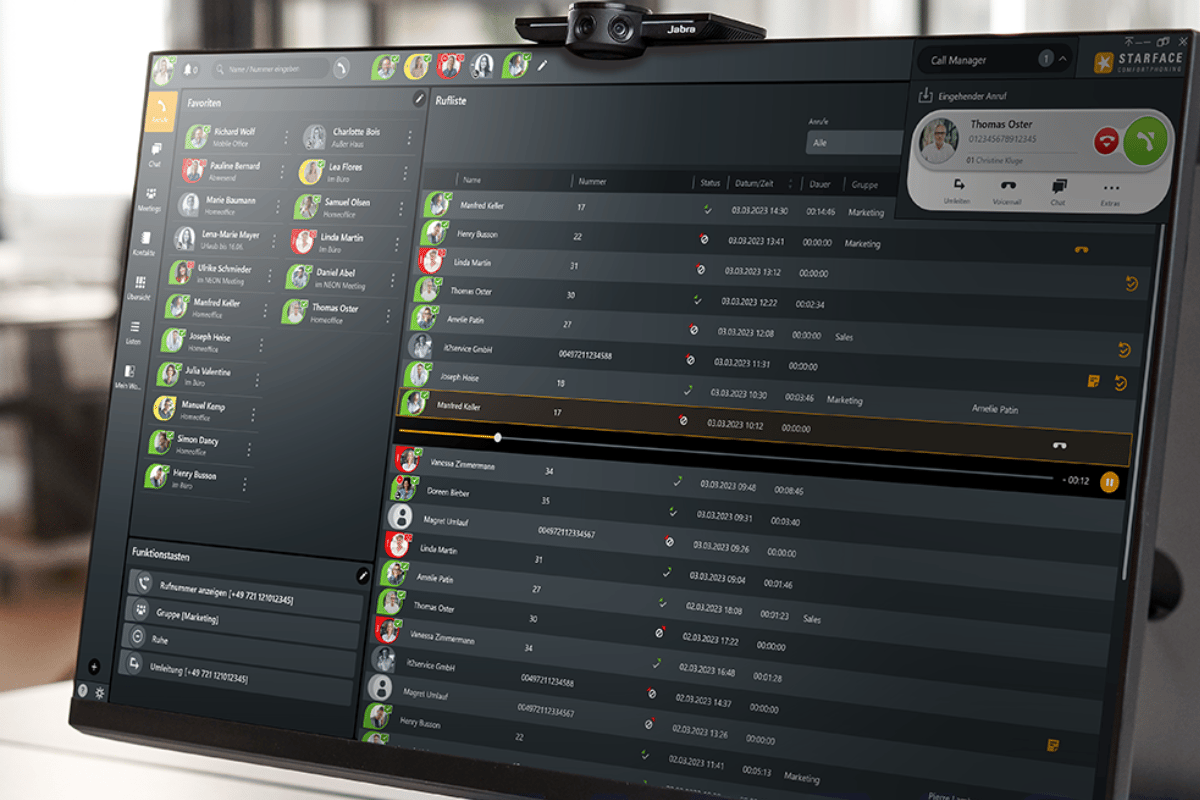Seek using the voicemail playback slider handle
1200x800 pixels.
pos(498,436)
